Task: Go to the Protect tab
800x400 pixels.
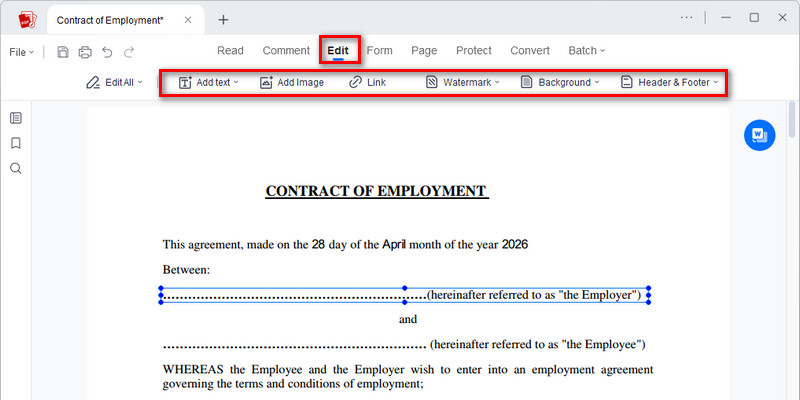Action: coord(473,51)
